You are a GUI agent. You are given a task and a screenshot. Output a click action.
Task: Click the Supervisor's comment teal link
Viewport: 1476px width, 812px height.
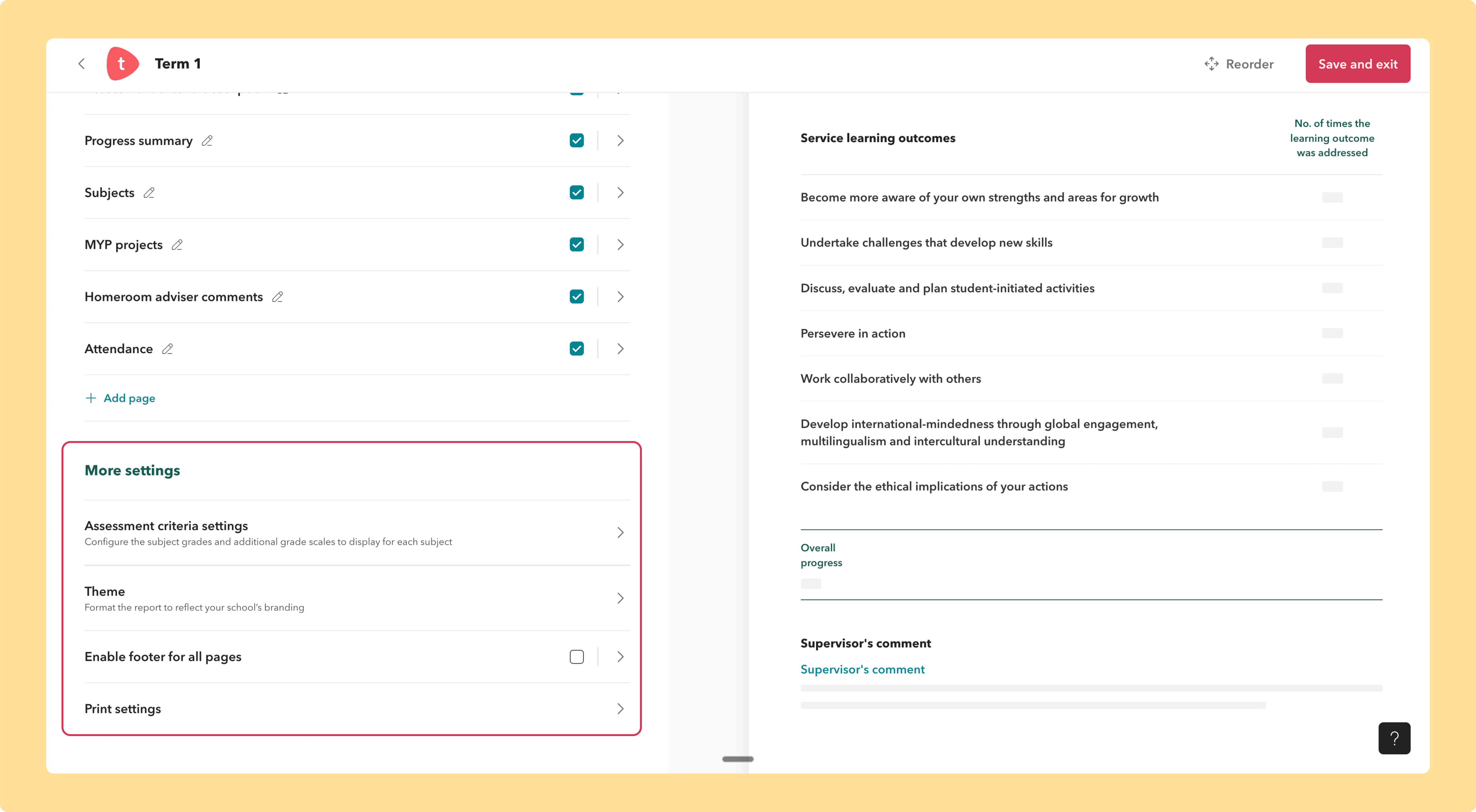(x=862, y=669)
